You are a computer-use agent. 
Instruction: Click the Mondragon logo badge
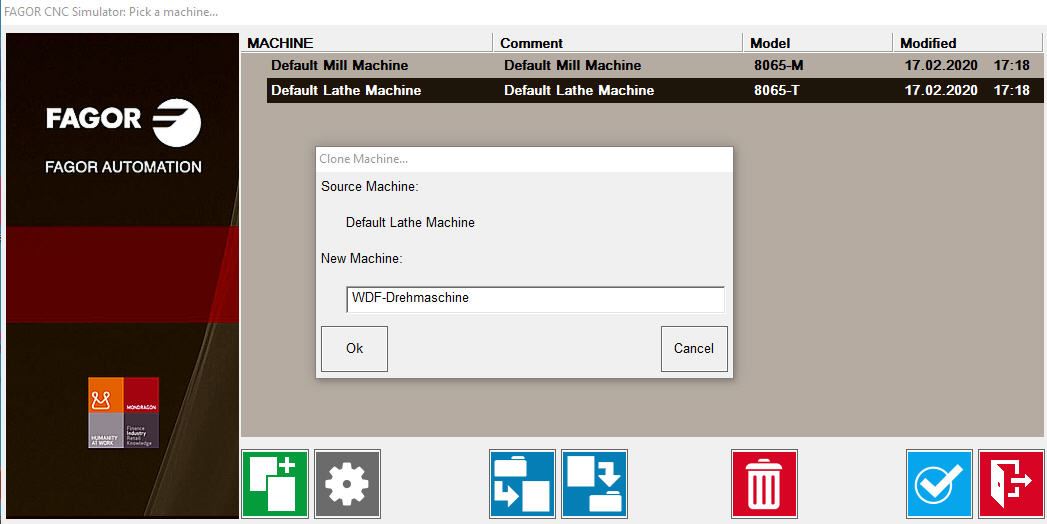point(124,413)
